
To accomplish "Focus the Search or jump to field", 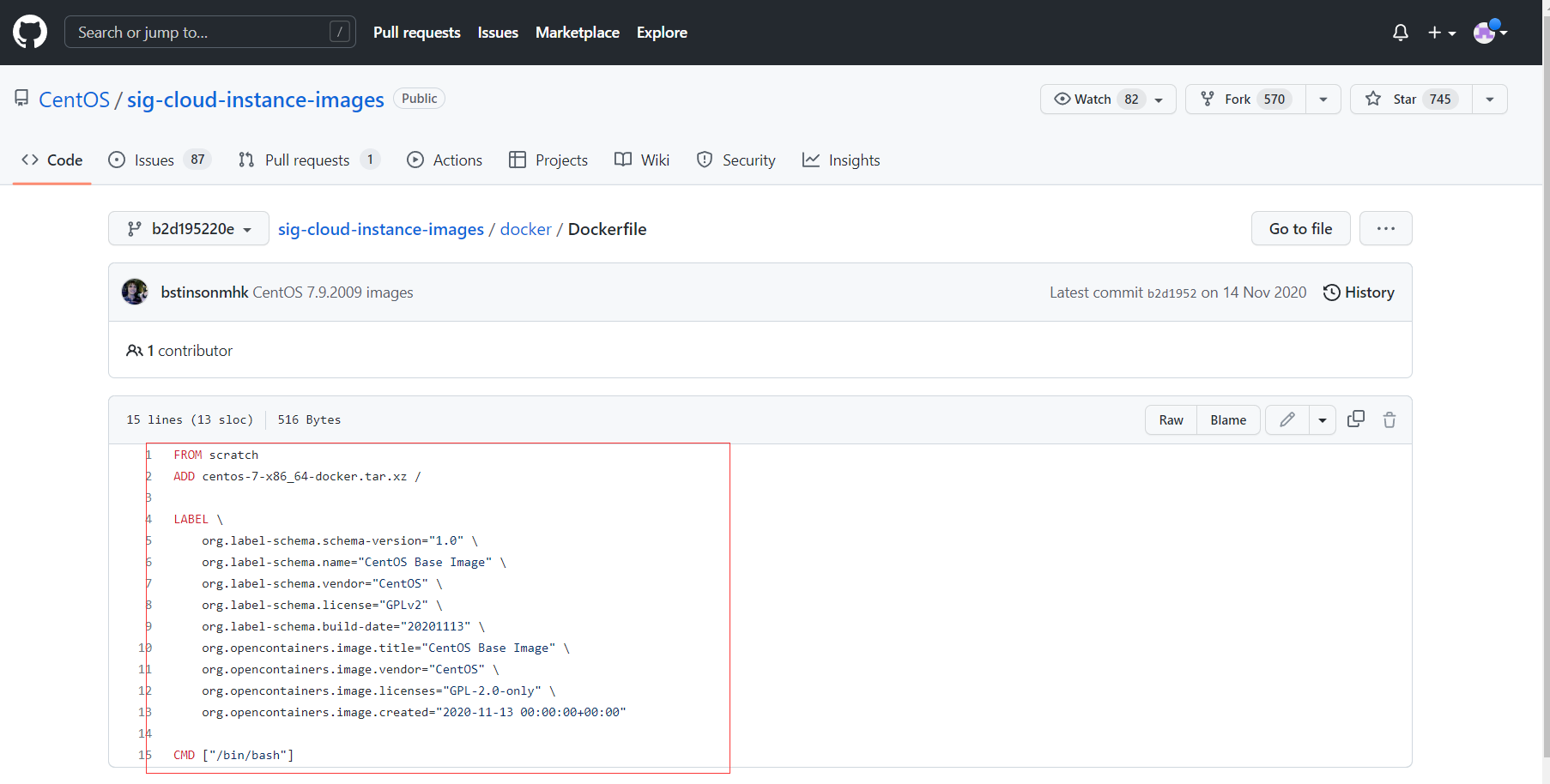I will (x=210, y=32).
